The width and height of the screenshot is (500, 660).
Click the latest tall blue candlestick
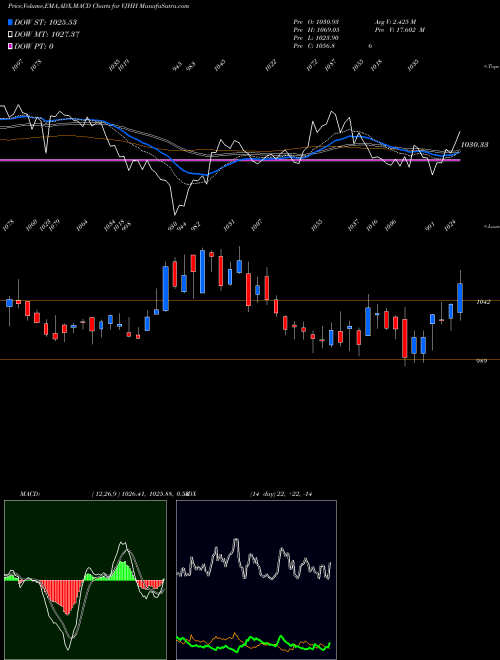tap(460, 298)
